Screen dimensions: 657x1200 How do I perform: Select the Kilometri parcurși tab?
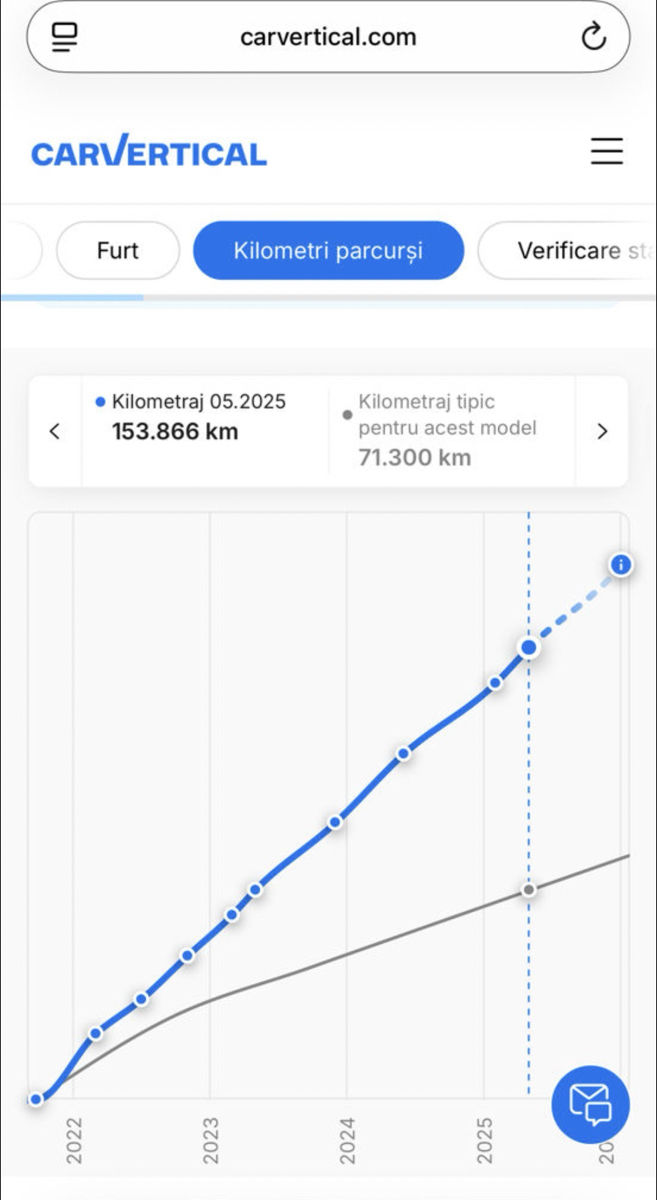point(328,250)
